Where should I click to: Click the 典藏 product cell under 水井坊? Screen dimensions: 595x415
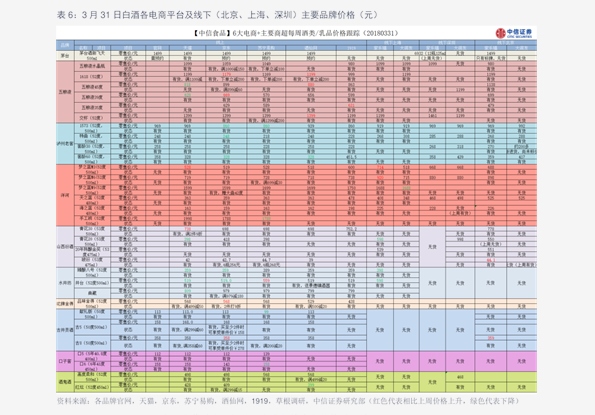[92, 293]
